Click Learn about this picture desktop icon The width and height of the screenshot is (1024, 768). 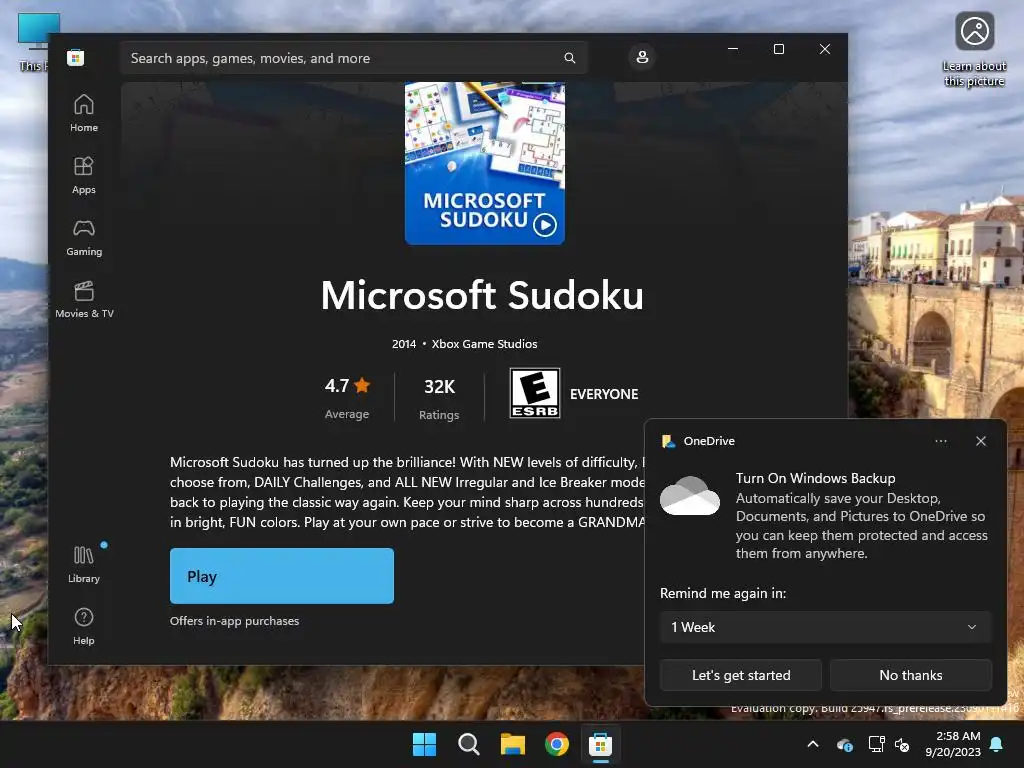coord(974,50)
